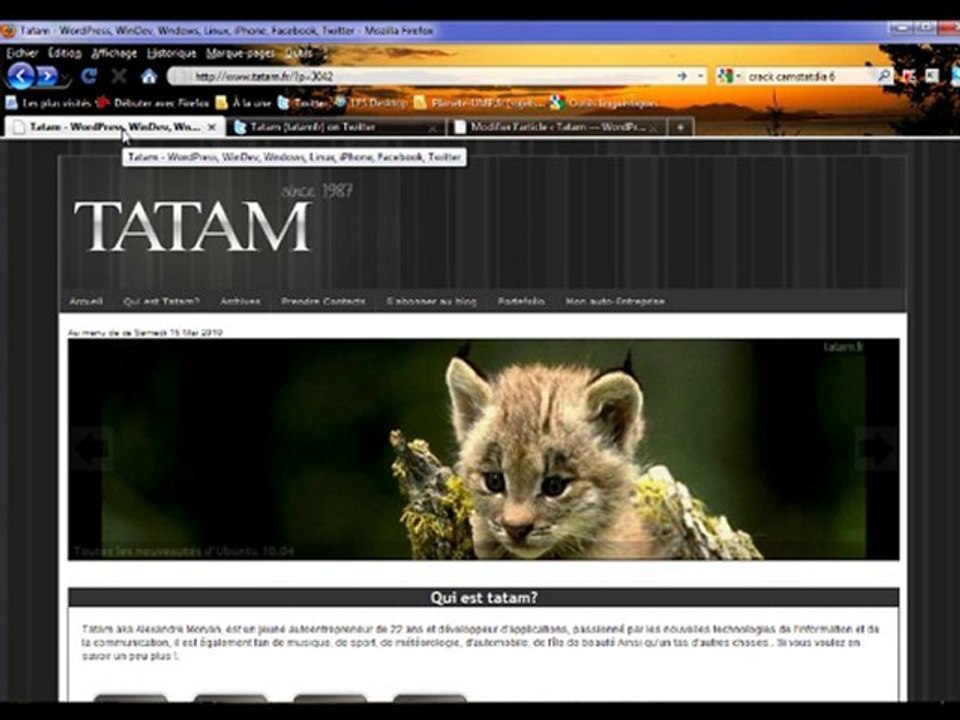
Task: Open the Marque-pages menu
Action: click(240, 53)
